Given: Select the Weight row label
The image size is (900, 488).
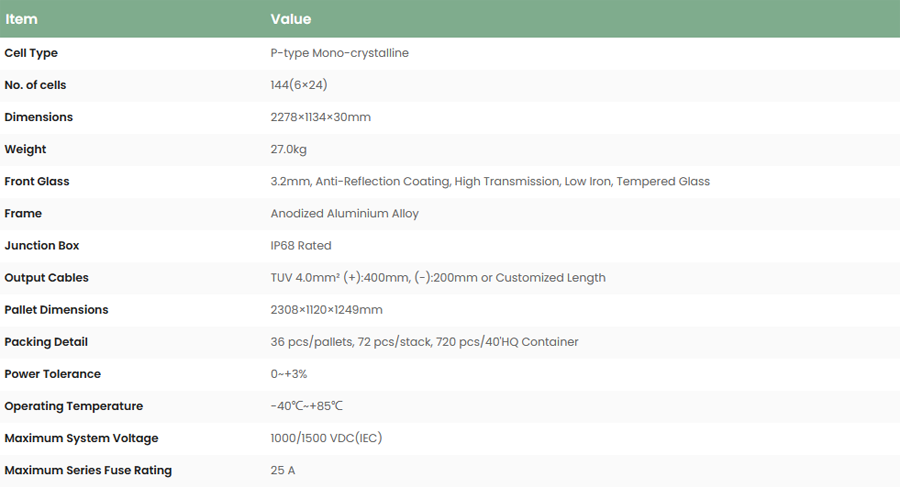Looking at the screenshot, I should 25,149.
